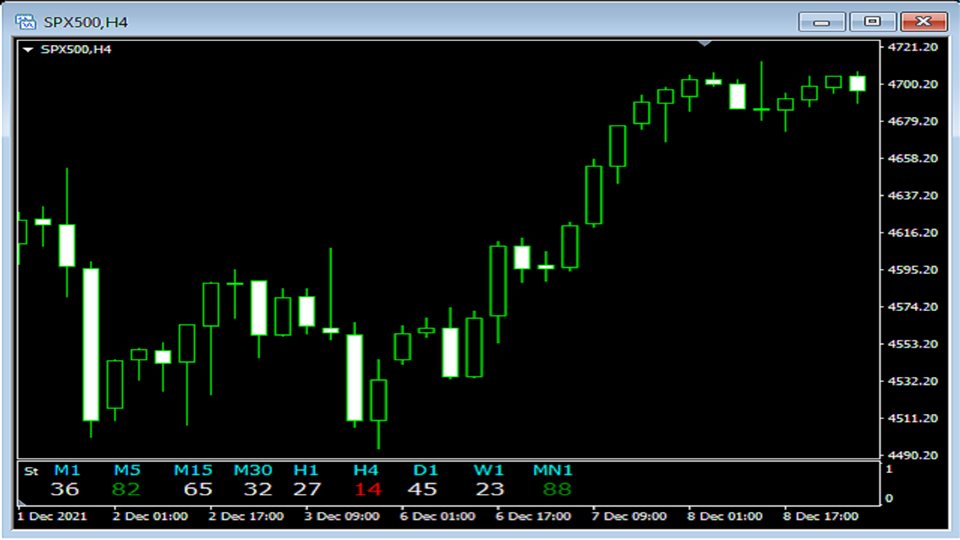The image size is (960, 540).
Task: Click the St indicator label
Action: tap(31, 471)
